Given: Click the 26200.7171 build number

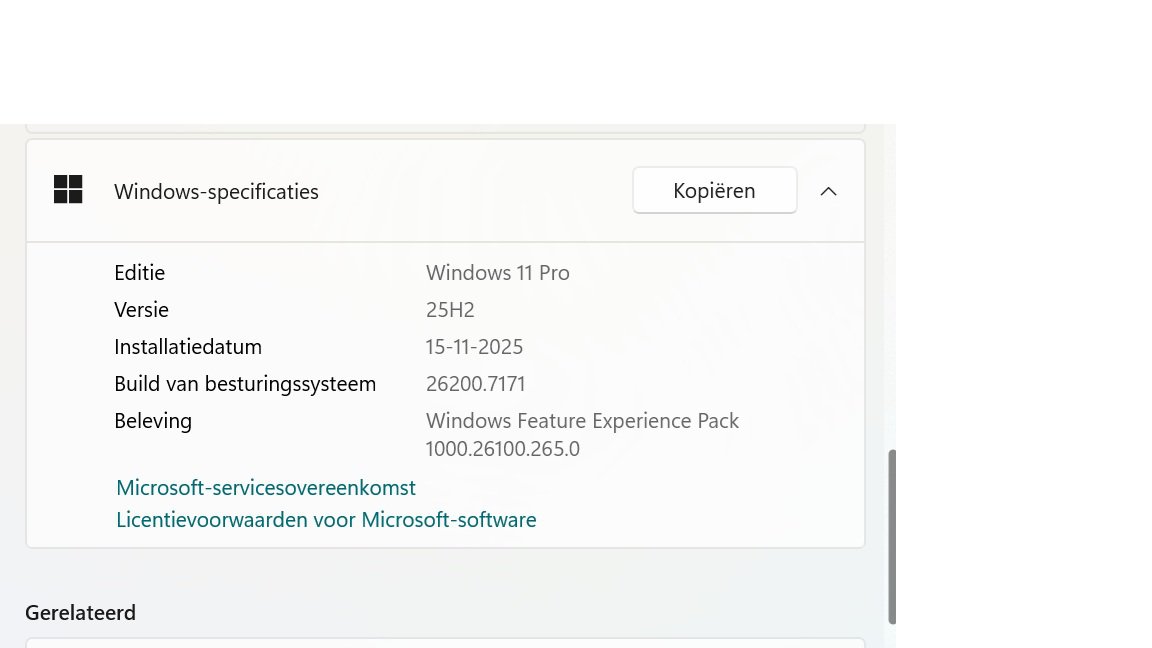Looking at the screenshot, I should click(475, 384).
